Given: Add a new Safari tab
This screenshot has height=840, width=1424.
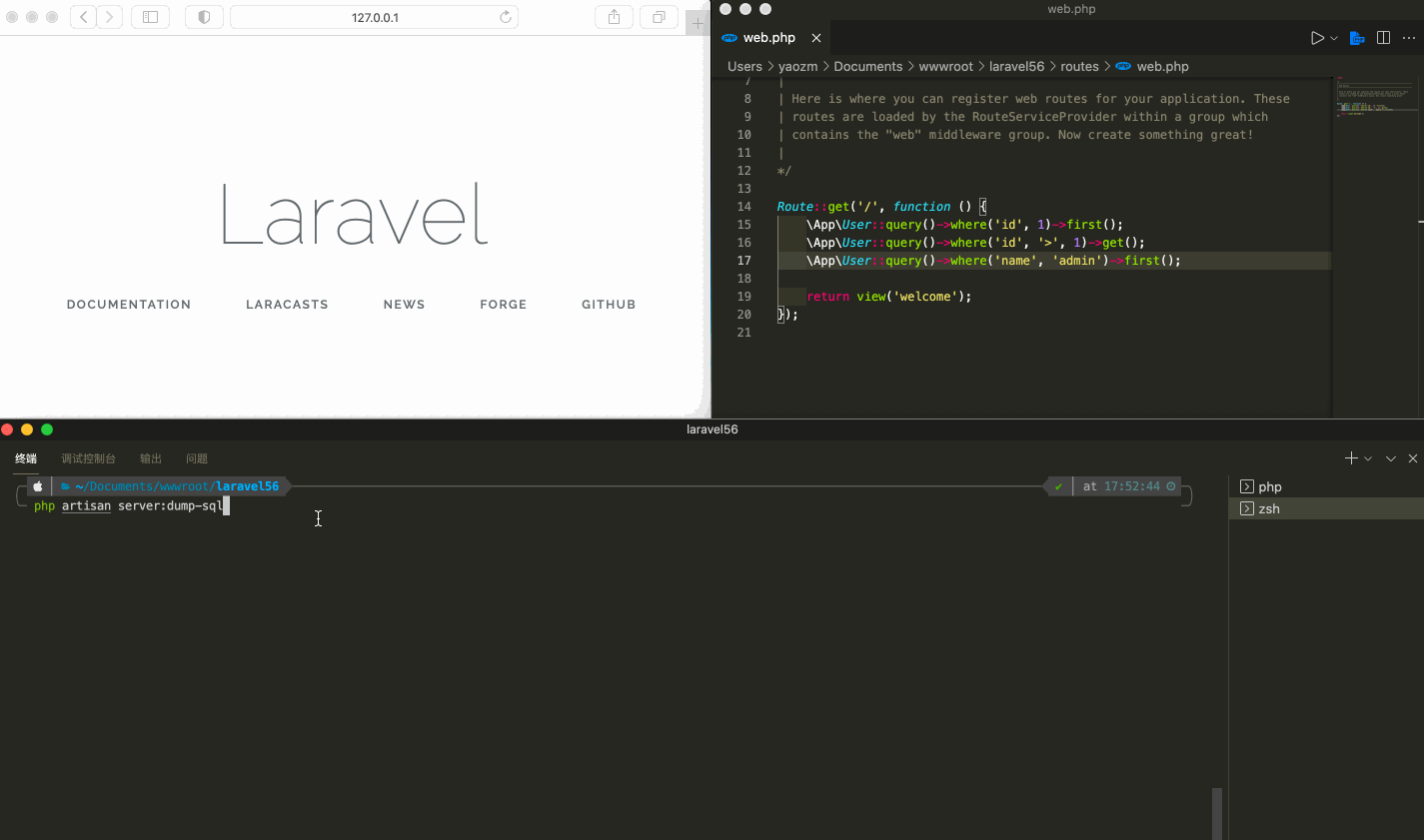Looking at the screenshot, I should (698, 23).
